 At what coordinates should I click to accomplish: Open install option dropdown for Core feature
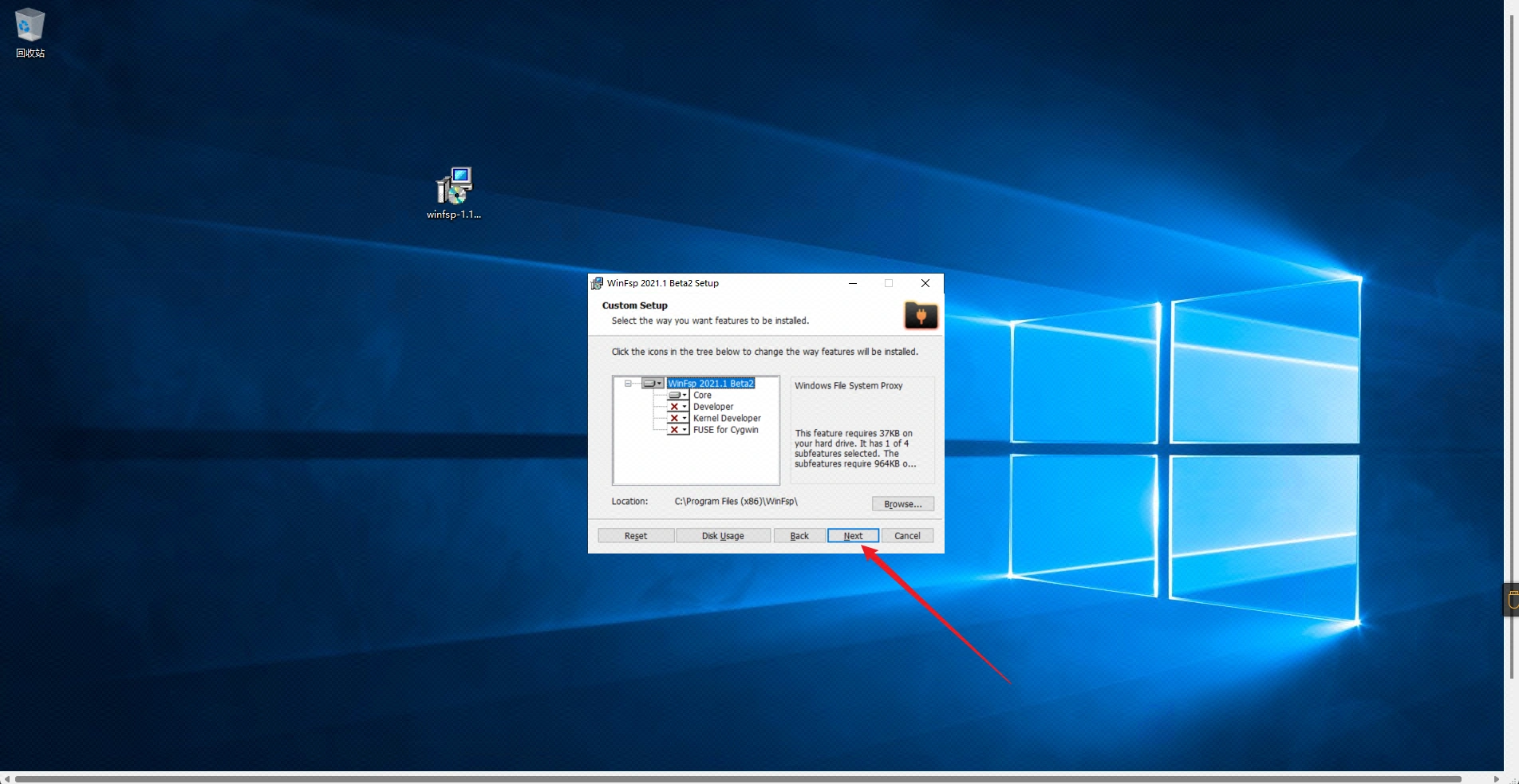[678, 396]
